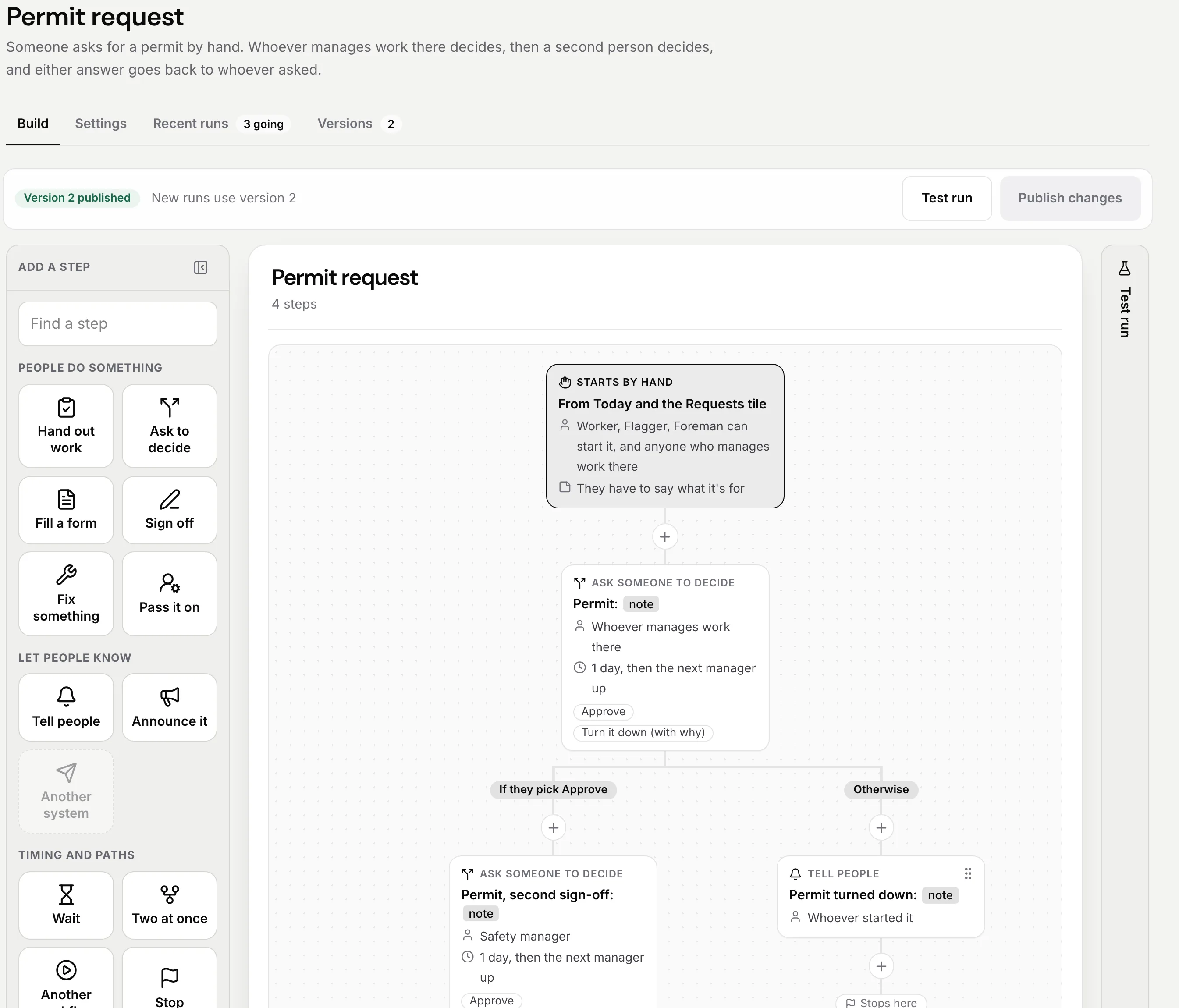Click the note tag in Permit turned down
The width and height of the screenshot is (1179, 1008).
pos(940,895)
